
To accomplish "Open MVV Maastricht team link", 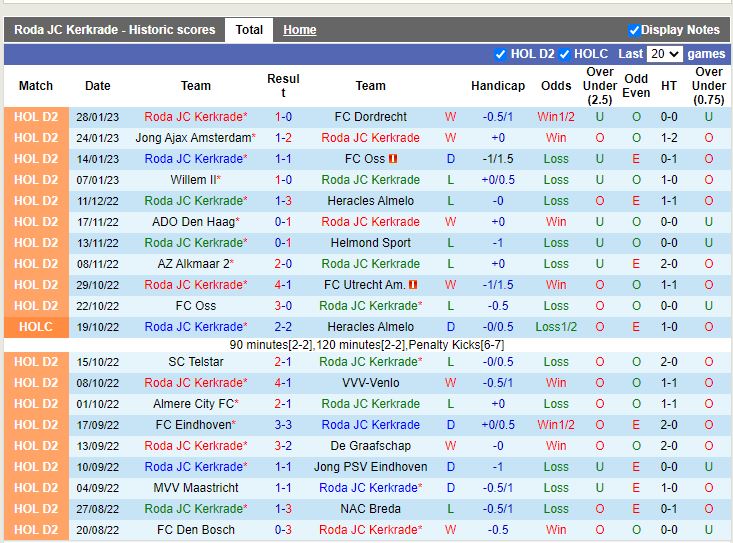I will 196,488.
